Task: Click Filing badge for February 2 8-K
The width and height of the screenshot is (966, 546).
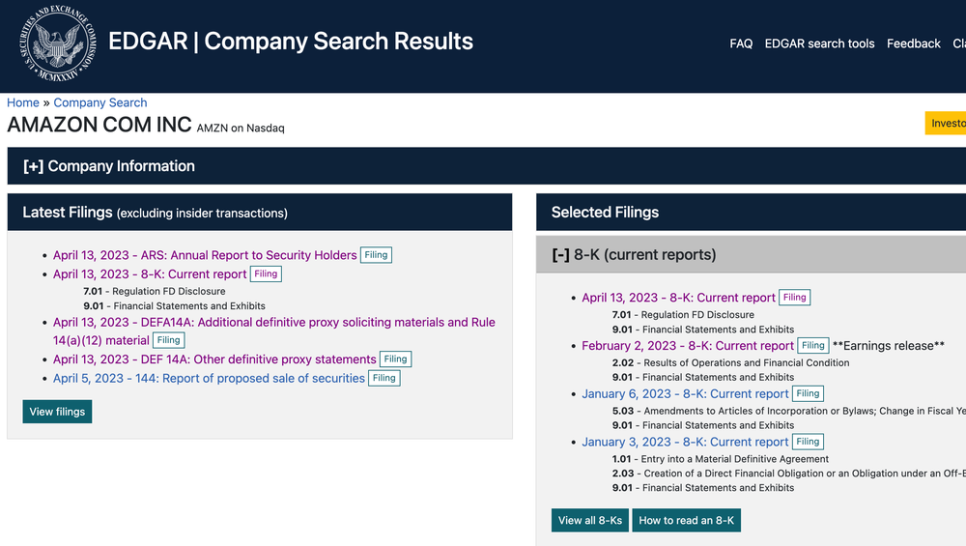Action: coord(813,345)
